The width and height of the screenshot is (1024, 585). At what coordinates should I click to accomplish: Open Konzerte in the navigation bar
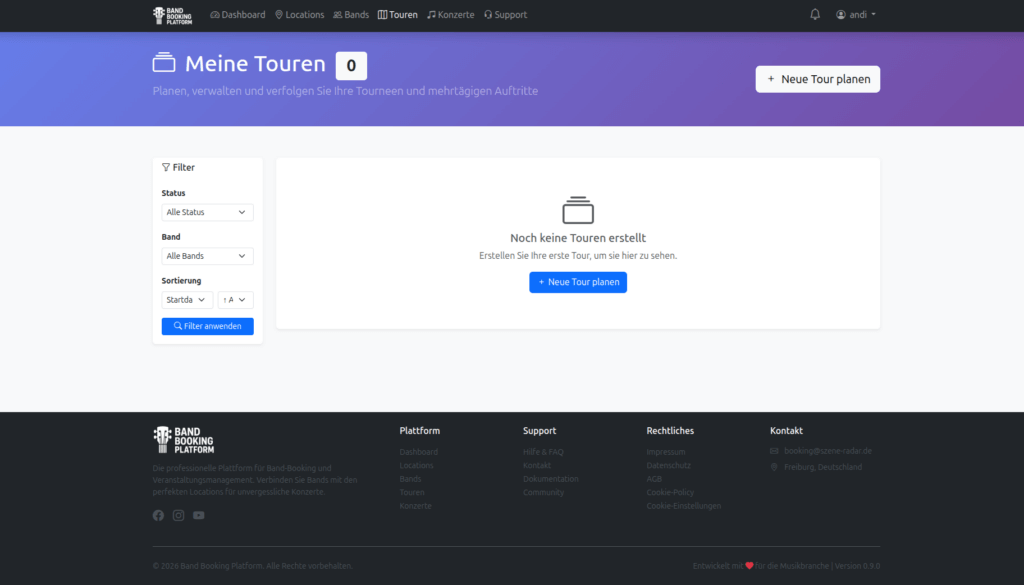click(450, 15)
